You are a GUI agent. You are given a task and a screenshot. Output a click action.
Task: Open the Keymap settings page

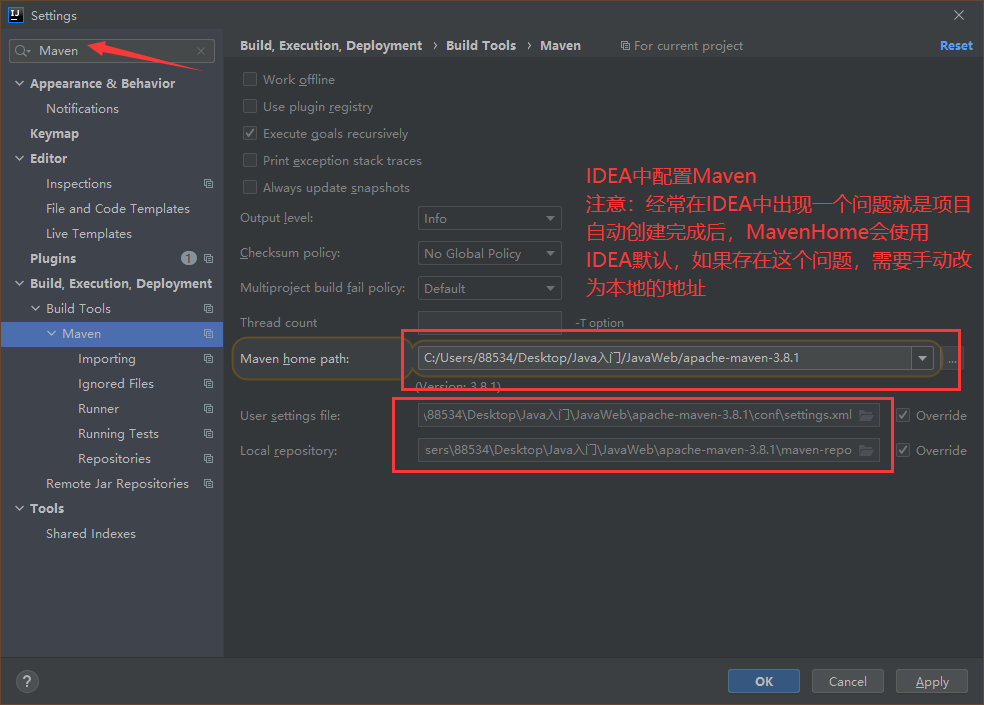(x=55, y=134)
